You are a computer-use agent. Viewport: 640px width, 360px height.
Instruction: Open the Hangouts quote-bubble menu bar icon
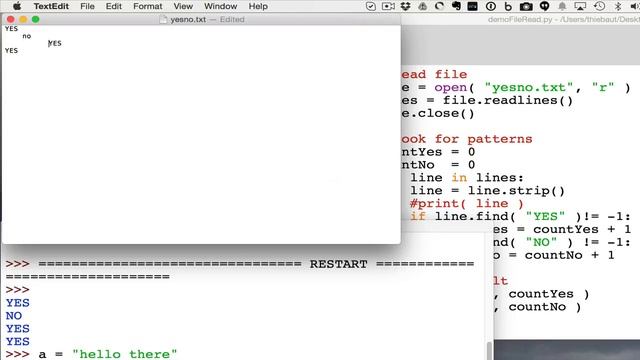click(544, 6)
